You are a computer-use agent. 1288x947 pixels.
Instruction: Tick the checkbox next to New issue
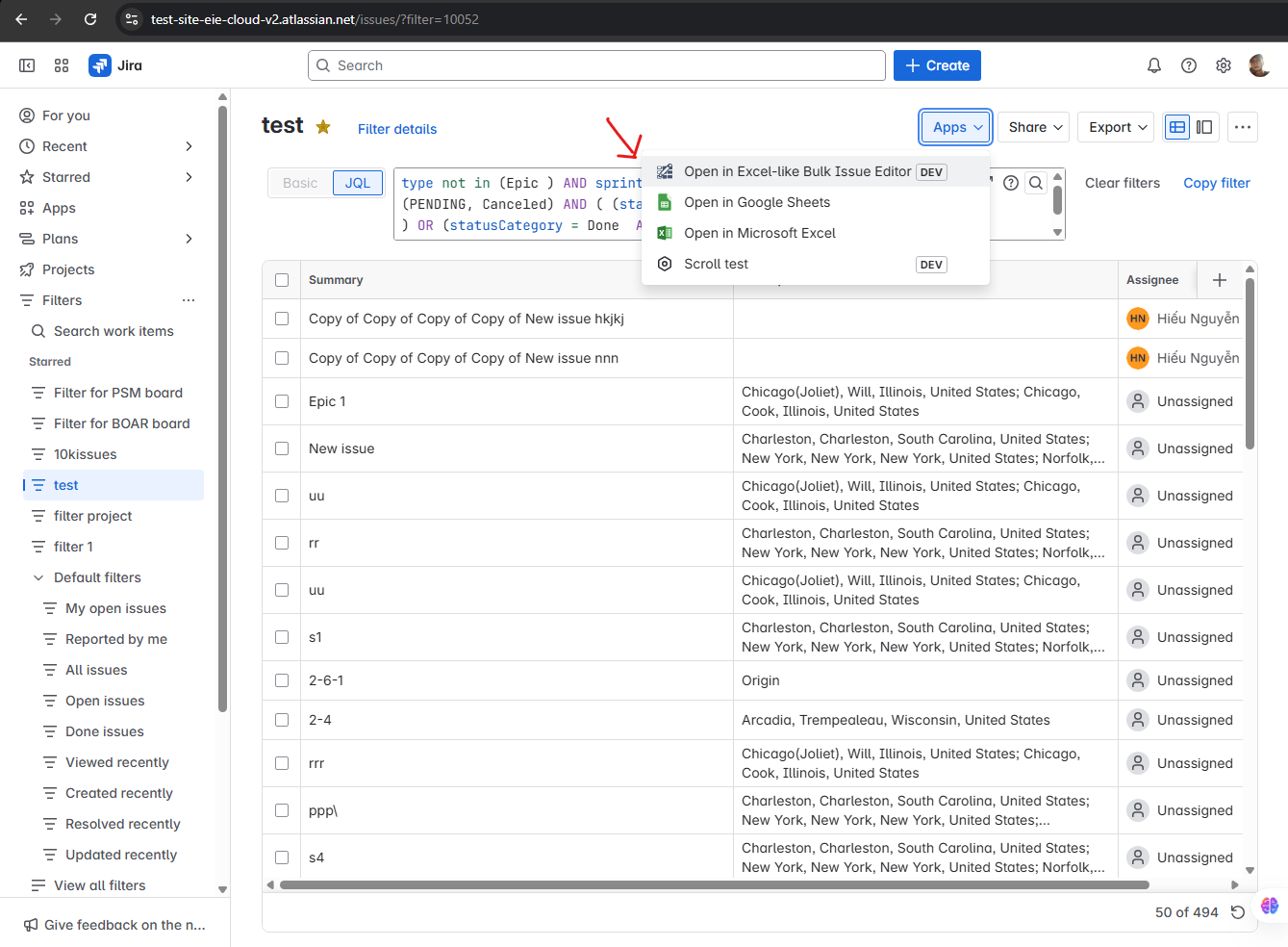[282, 448]
